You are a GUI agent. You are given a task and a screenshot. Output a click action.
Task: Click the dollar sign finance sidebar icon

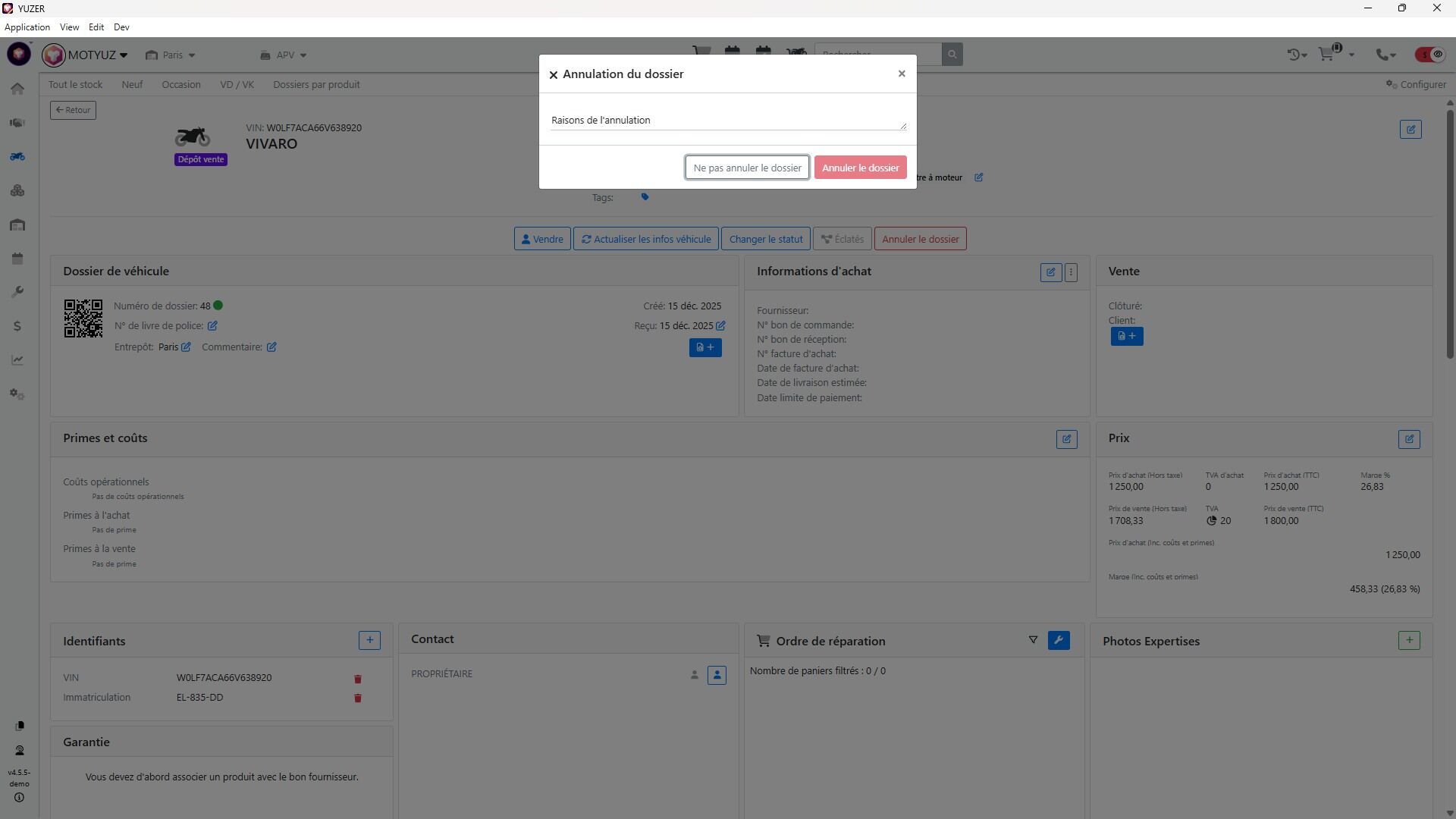pyautogui.click(x=17, y=326)
